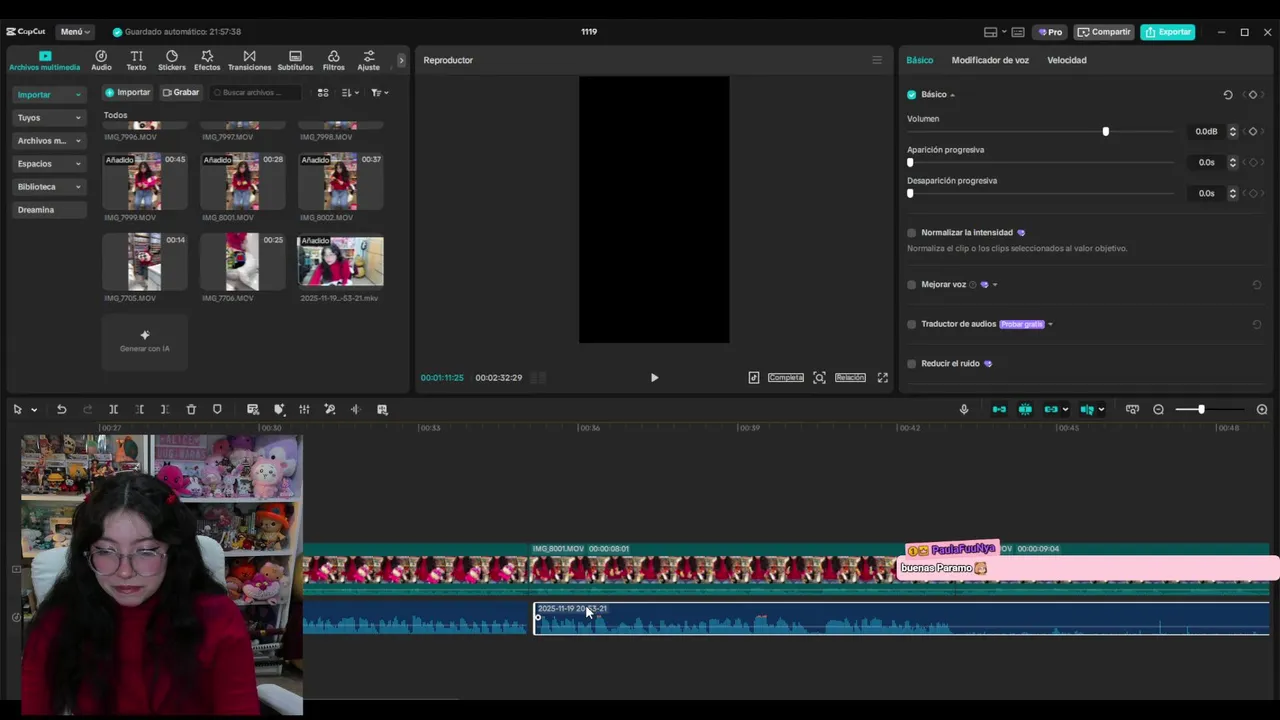Screen dimensions: 1280x720
Task: Click the Exportar button
Action: [x=1168, y=32]
